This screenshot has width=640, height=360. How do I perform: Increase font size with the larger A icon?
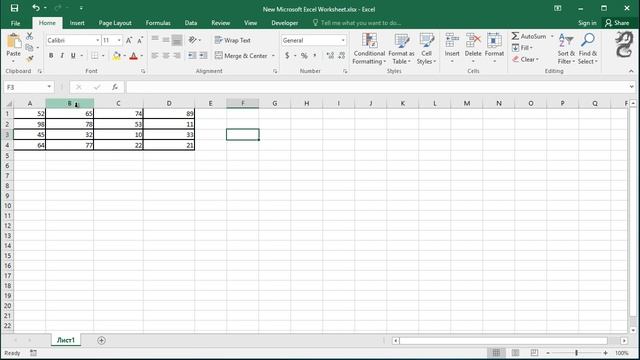[x=129, y=40]
